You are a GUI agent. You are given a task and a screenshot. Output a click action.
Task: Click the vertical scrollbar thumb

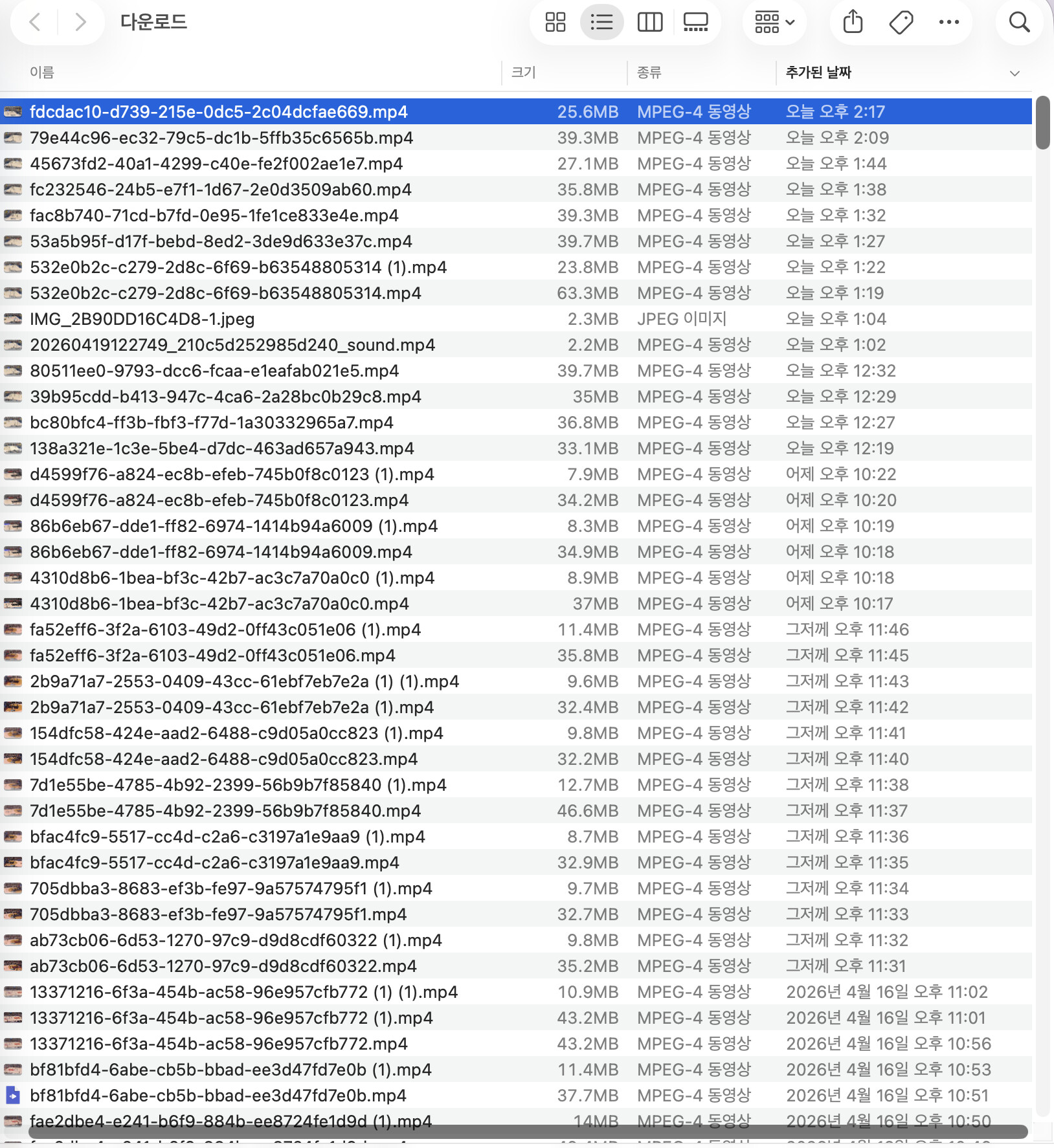1042,123
